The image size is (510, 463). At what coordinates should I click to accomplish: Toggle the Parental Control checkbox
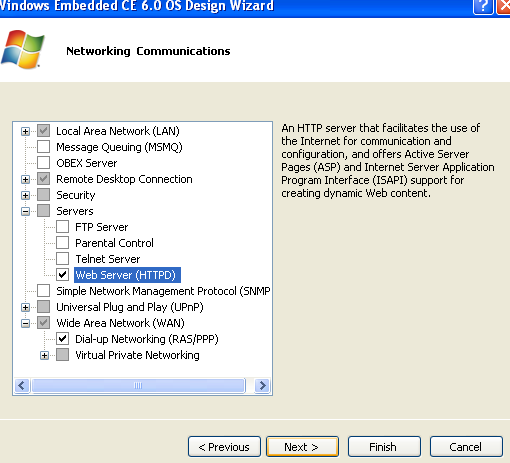click(62, 242)
